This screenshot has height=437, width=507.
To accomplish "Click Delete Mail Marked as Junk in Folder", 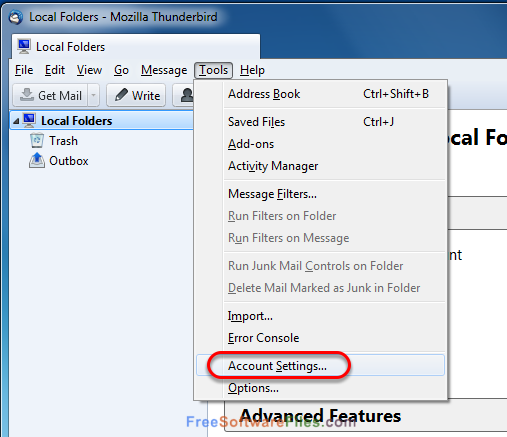I will tap(321, 288).
